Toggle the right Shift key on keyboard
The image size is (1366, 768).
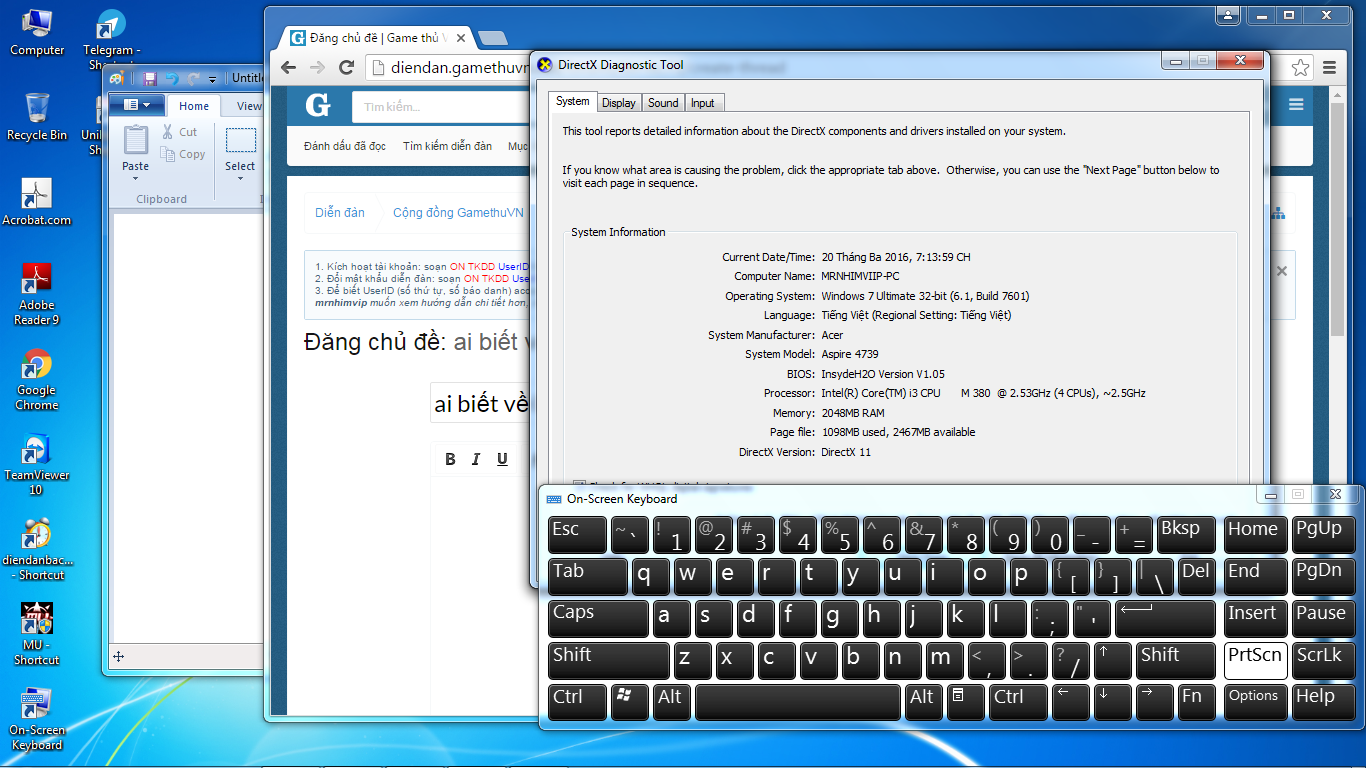click(x=1176, y=661)
